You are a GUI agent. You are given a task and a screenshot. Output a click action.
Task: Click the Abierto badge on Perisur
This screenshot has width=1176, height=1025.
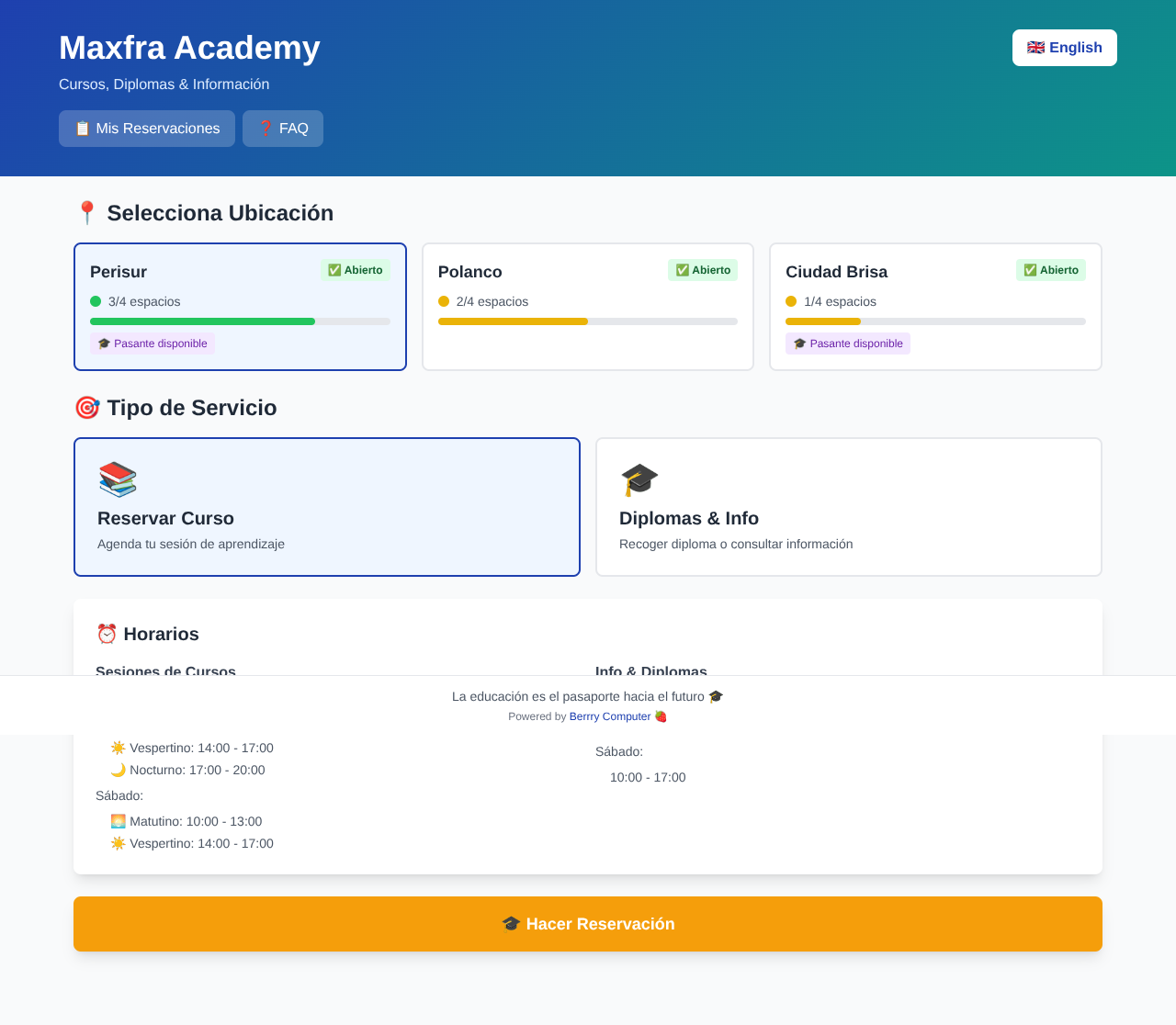coord(356,270)
